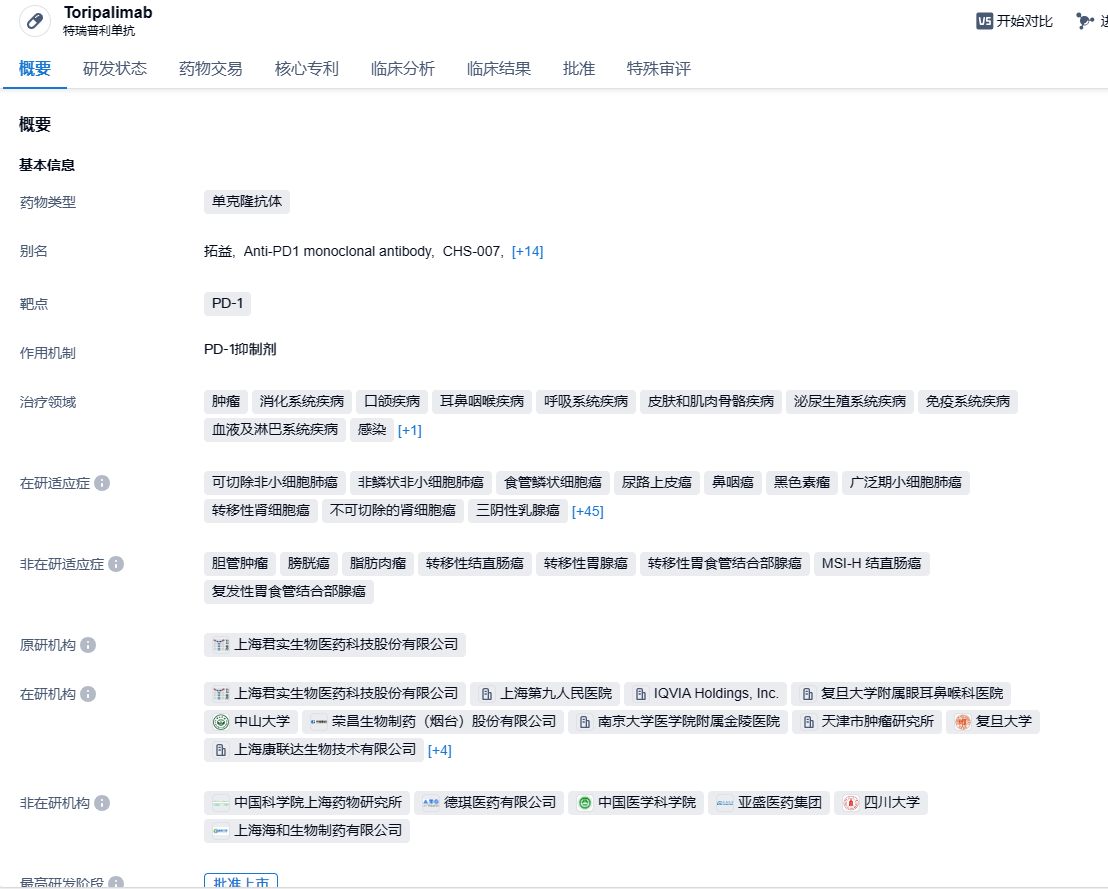This screenshot has width=1108, height=889.
Task: Click the 单克隆抗体 drug type tag
Action: [247, 202]
